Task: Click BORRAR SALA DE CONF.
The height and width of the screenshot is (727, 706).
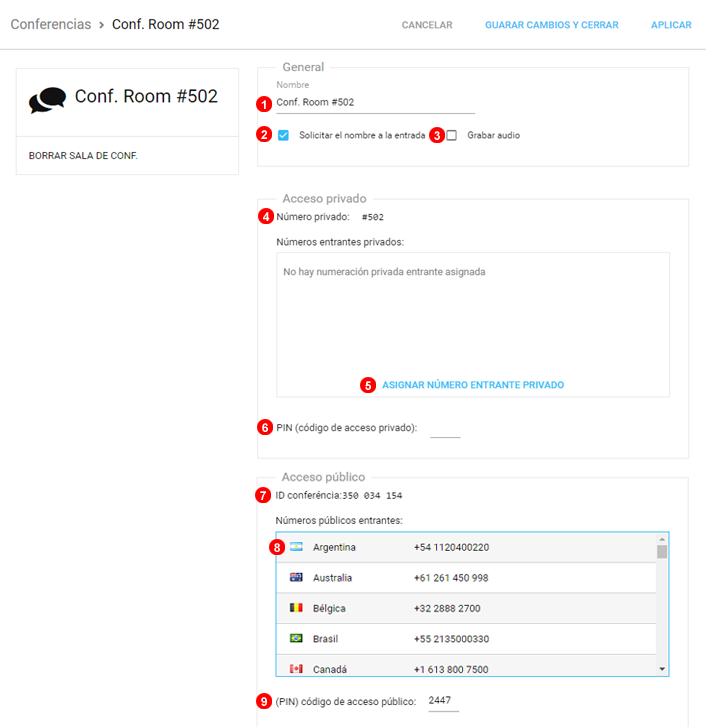Action: pos(83,156)
